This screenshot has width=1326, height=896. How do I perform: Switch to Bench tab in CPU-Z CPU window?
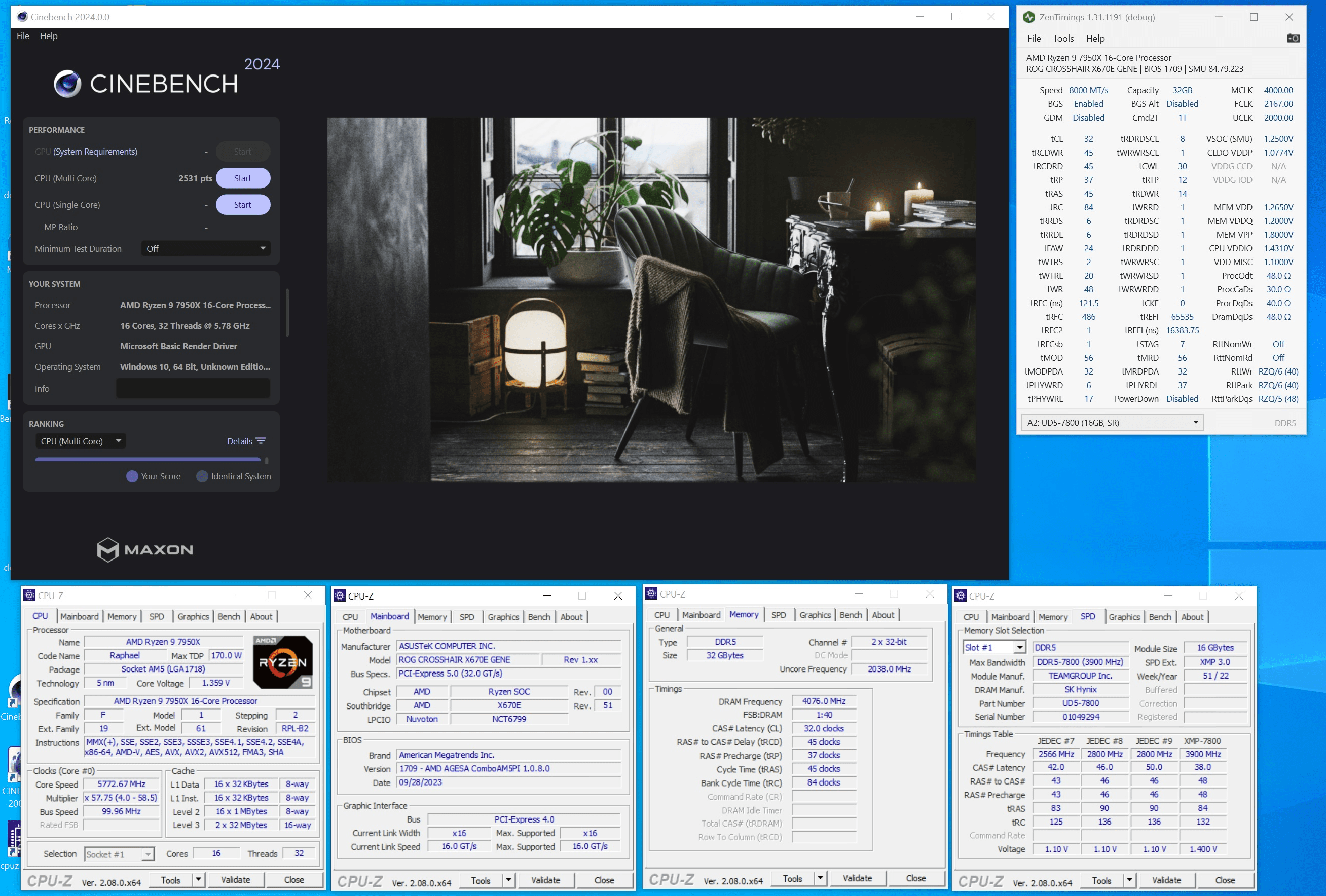(x=229, y=617)
